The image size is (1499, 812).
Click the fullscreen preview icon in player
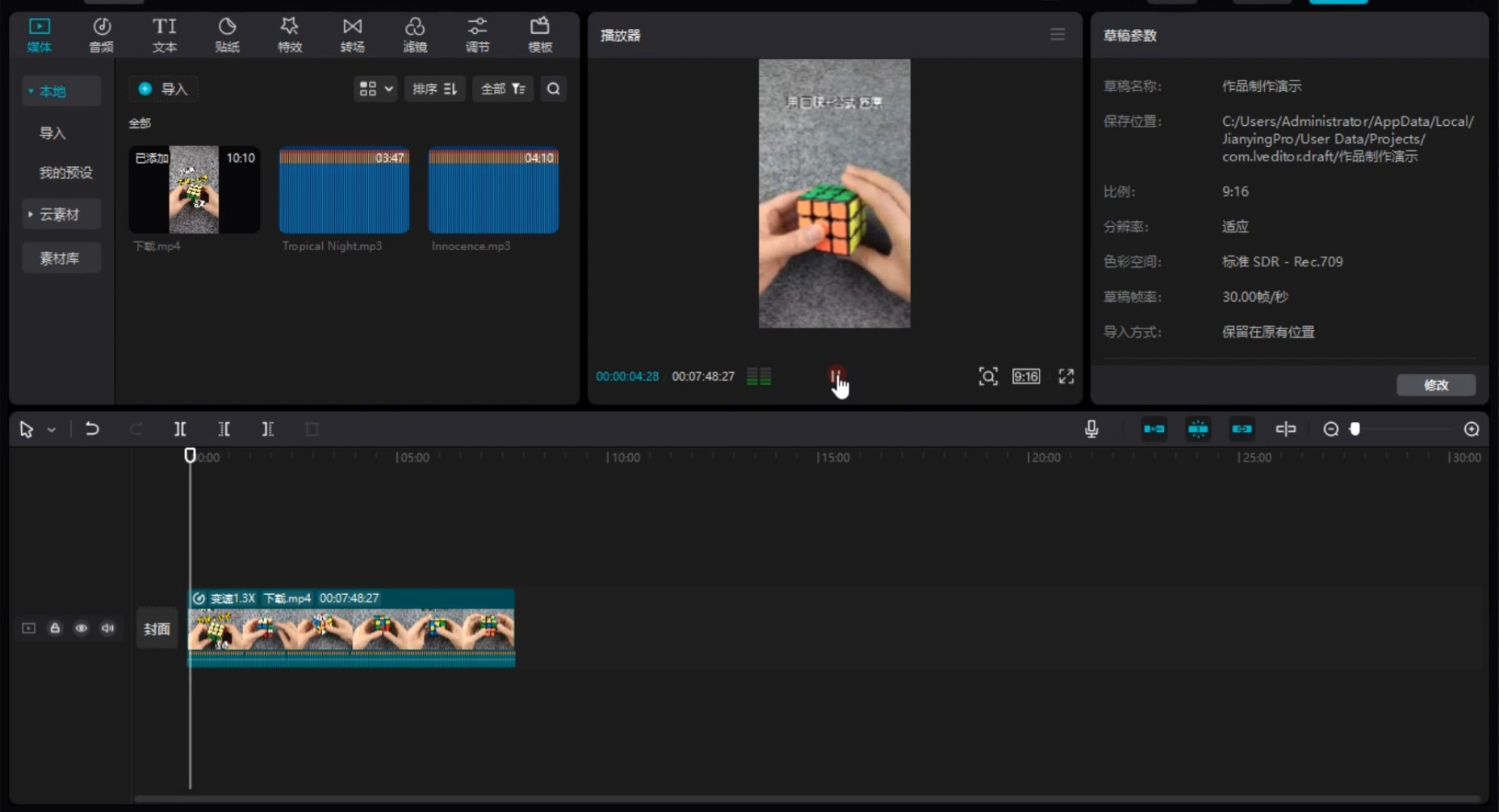(x=1066, y=376)
